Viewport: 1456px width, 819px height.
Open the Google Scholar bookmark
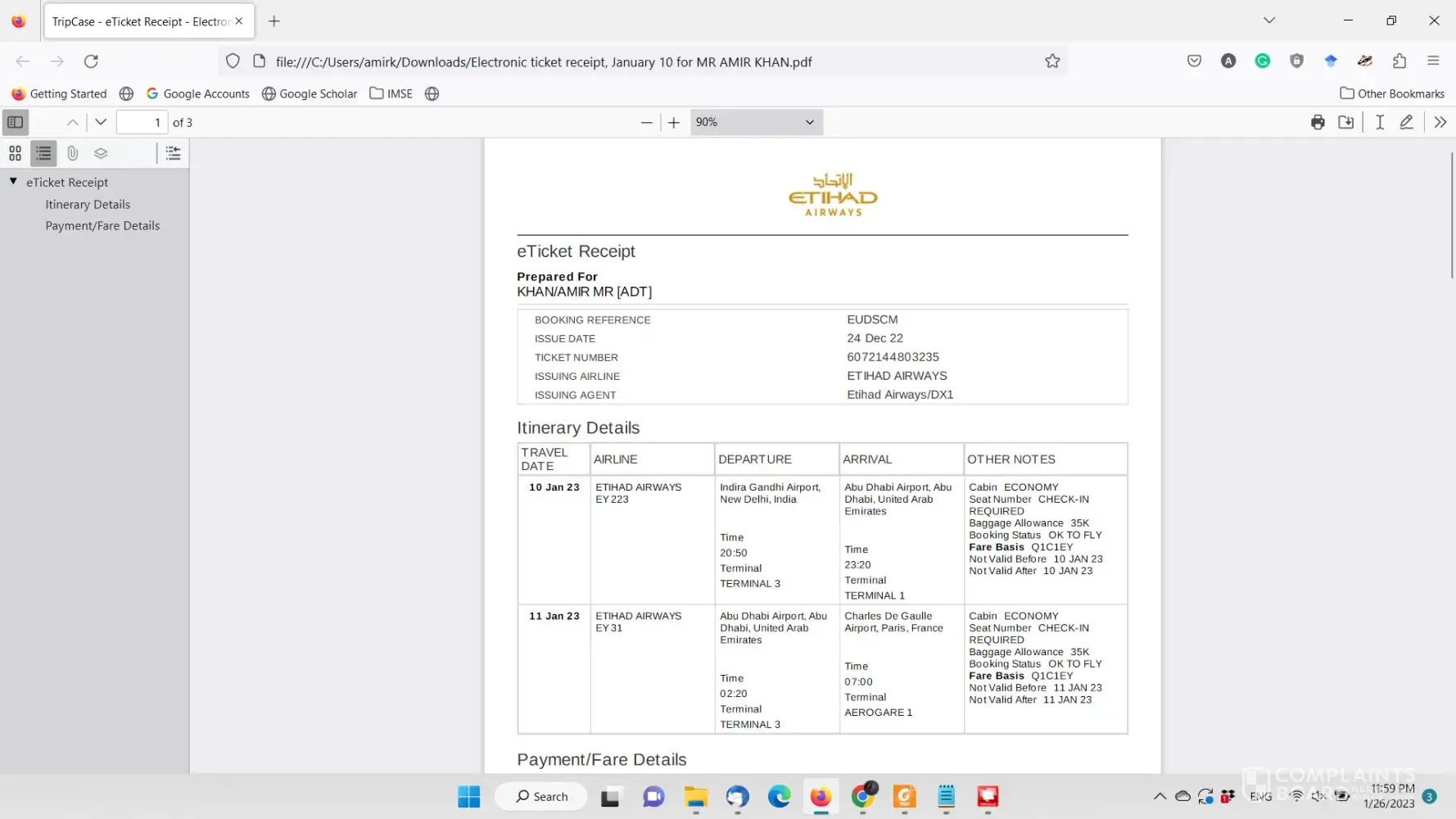310,93
